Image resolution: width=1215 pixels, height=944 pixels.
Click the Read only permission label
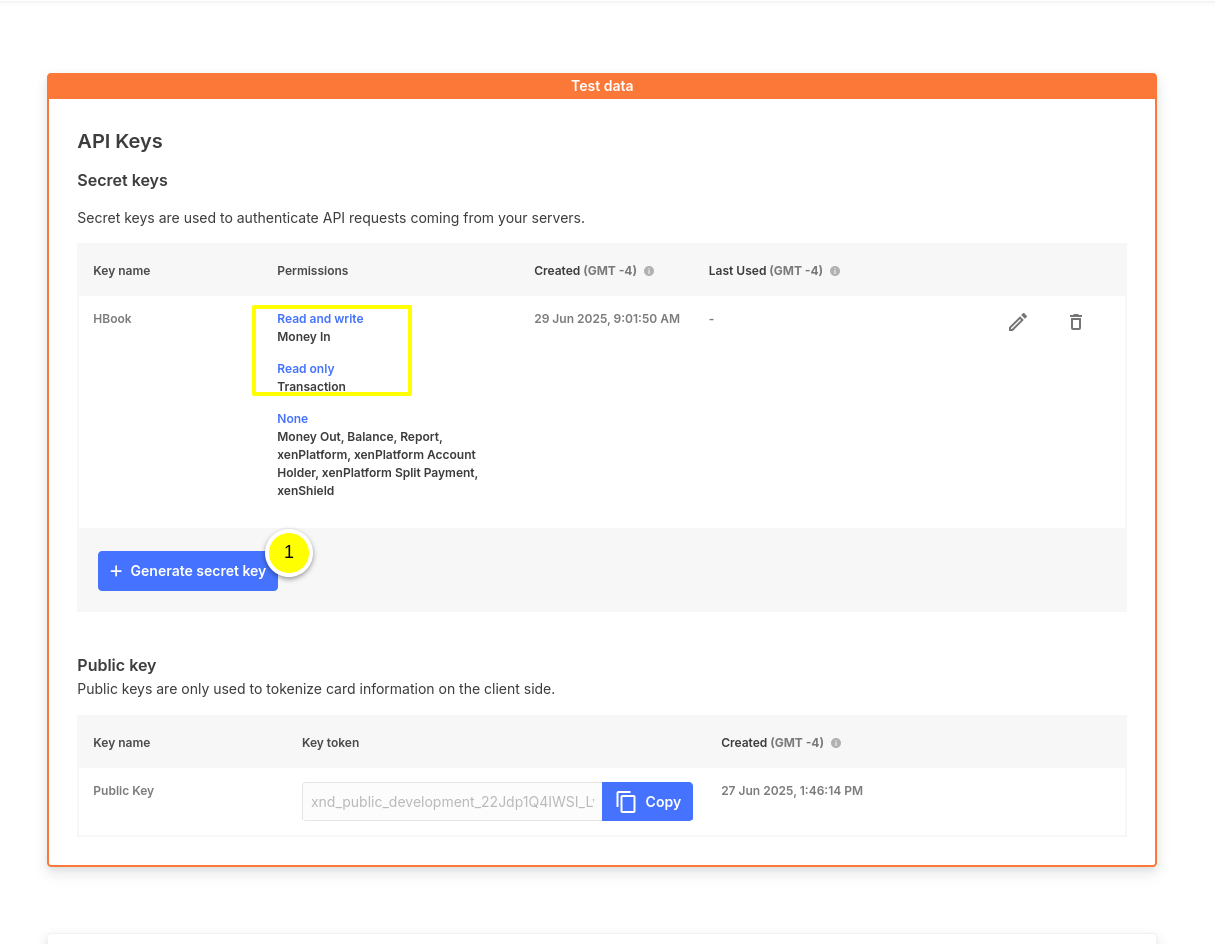click(305, 369)
